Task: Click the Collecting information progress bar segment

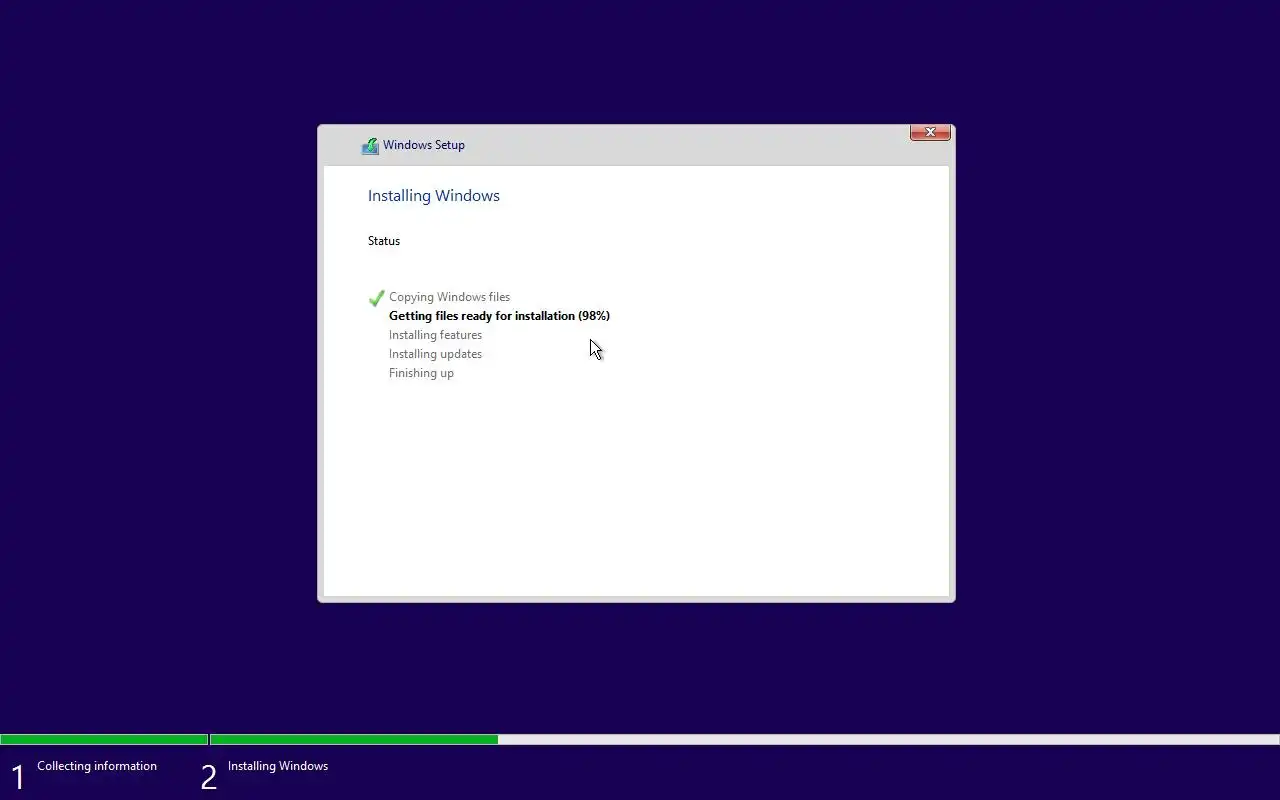Action: [x=104, y=740]
